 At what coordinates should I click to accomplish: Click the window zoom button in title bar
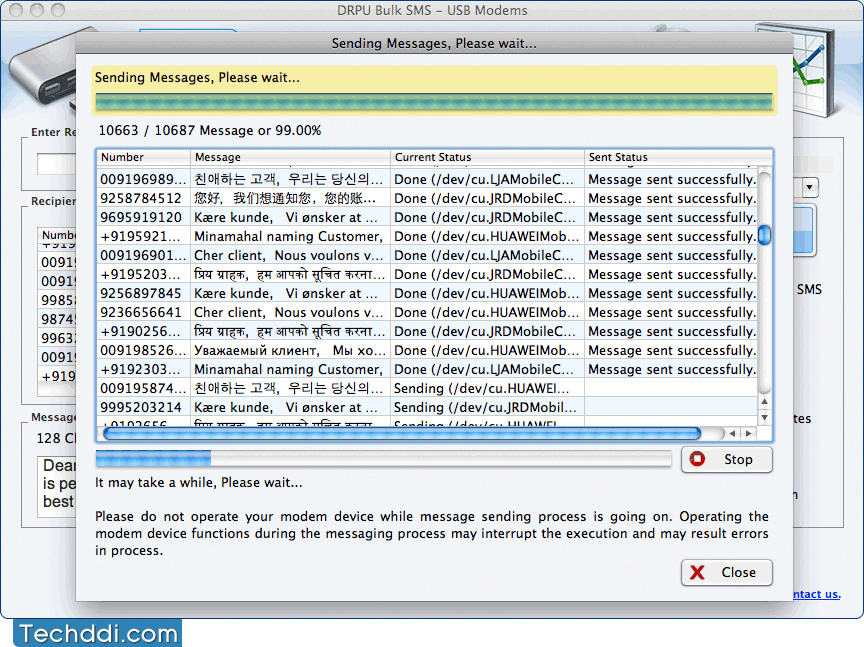point(58,10)
